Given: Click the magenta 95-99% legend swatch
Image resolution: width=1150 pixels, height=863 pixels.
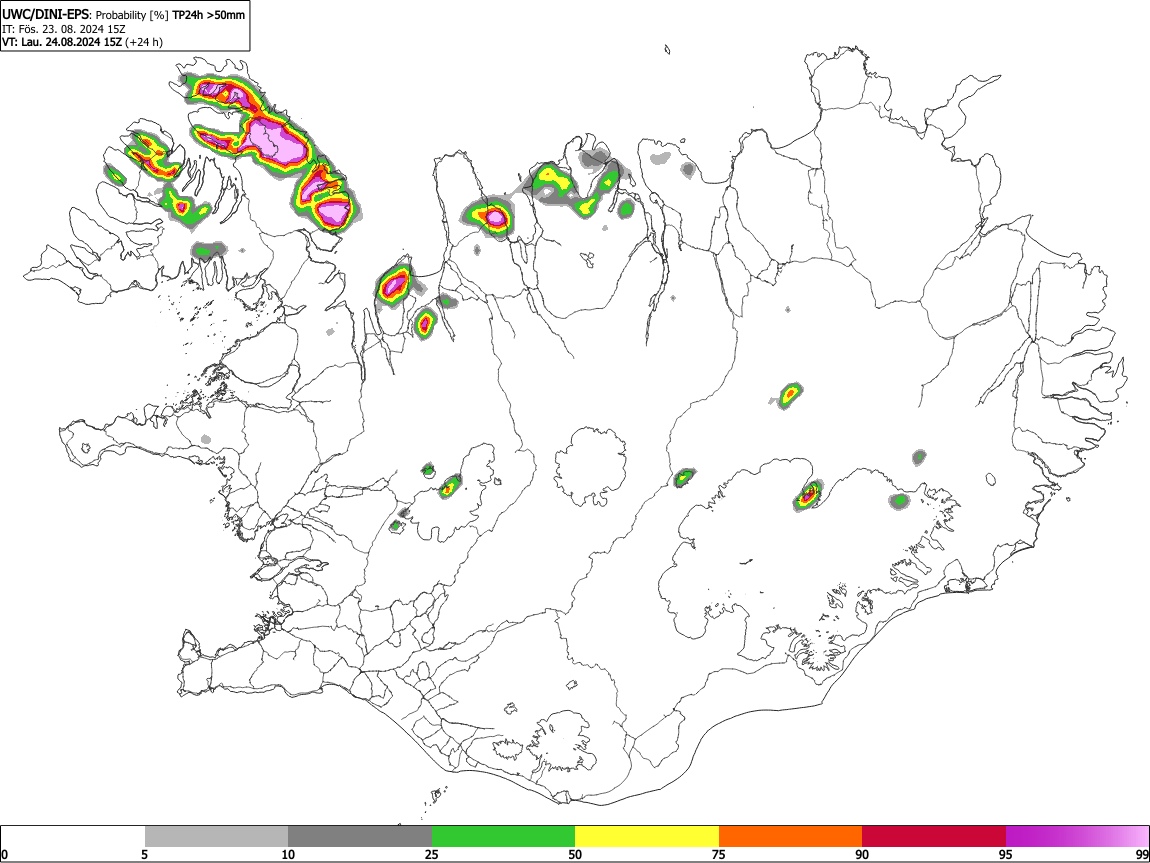Looking at the screenshot, I should tap(1077, 837).
